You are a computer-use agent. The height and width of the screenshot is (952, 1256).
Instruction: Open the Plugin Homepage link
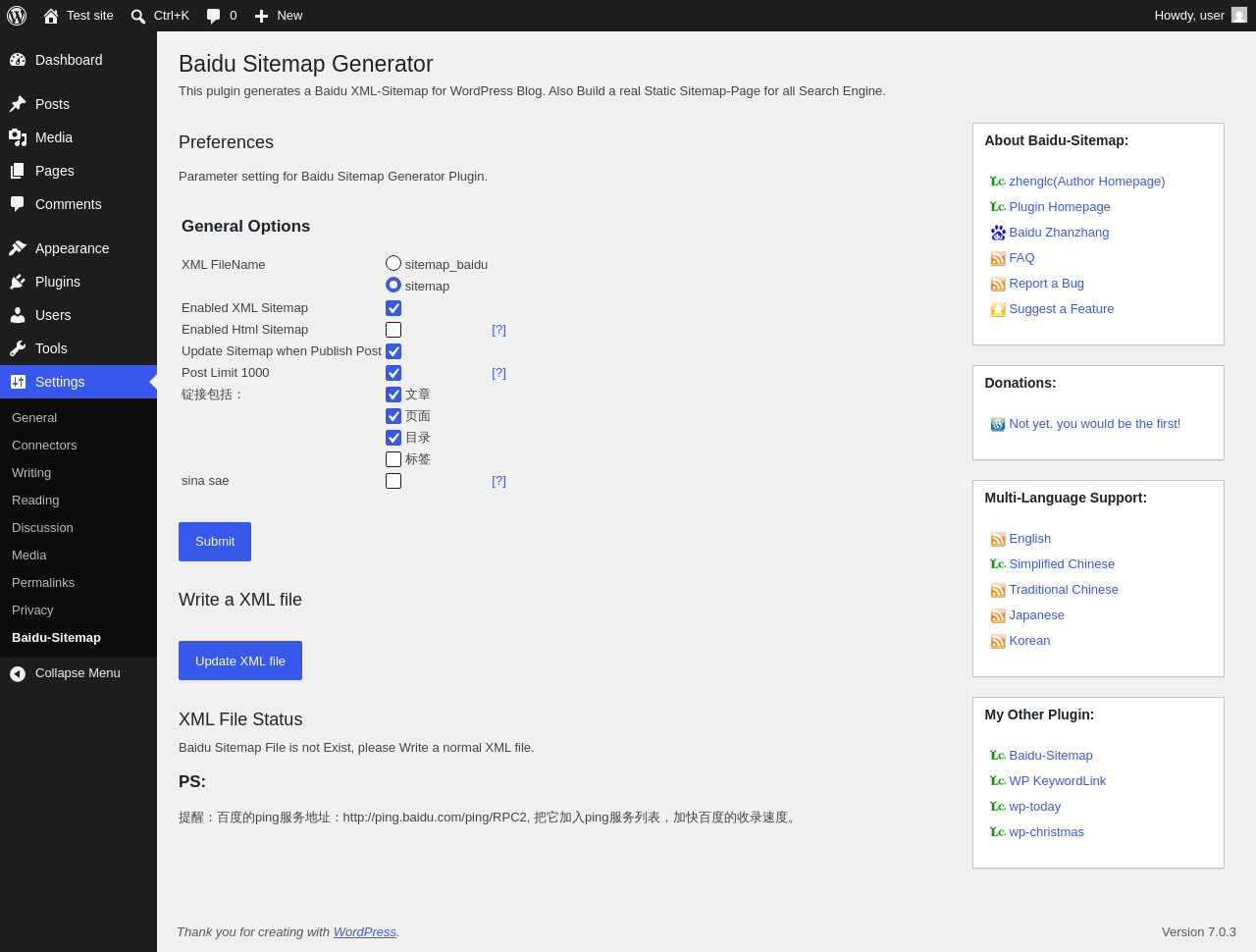tap(1060, 207)
